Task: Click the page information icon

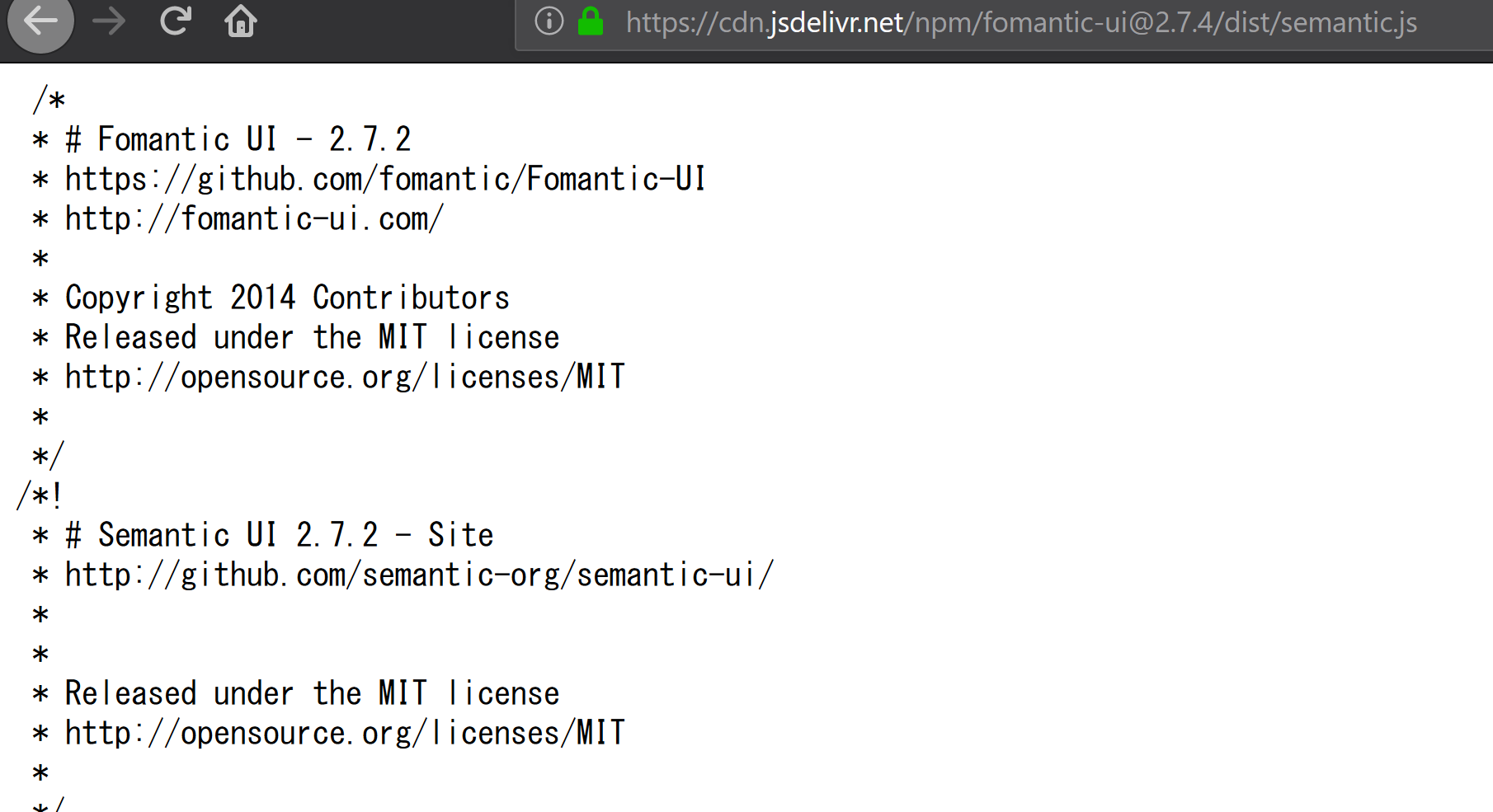Action: pos(549,22)
